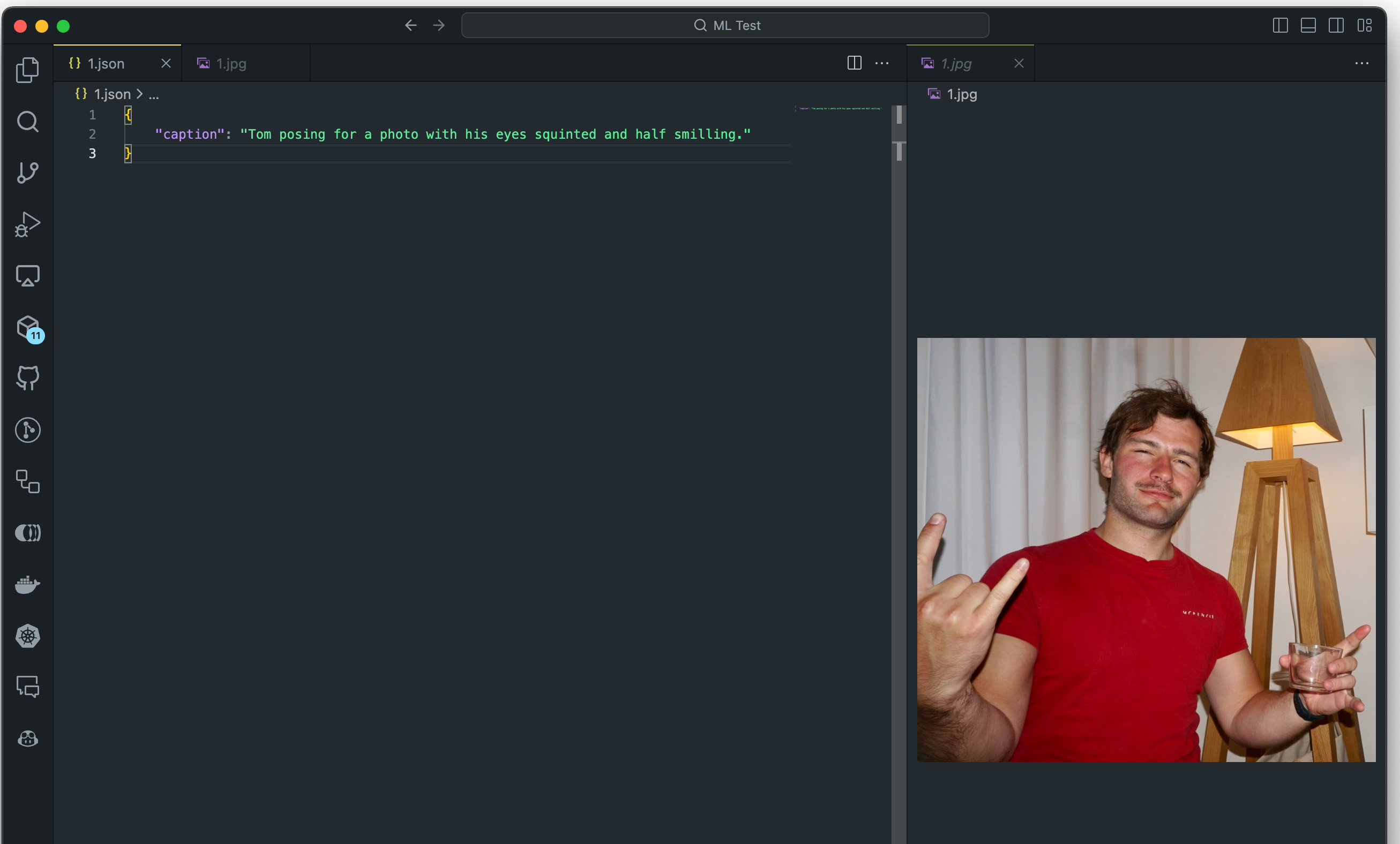Open left editor group's more actions ellipsis
Image resolution: width=1400 pixels, height=844 pixels.
point(882,64)
